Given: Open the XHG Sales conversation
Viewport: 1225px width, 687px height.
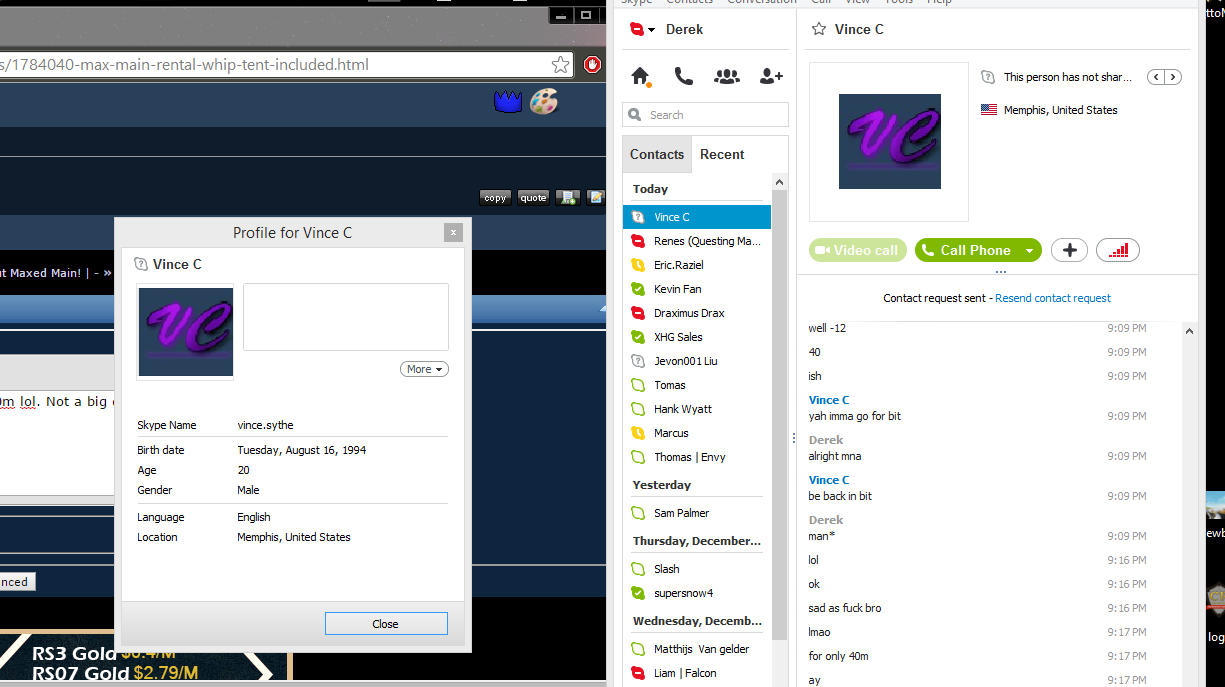Looking at the screenshot, I should coord(697,337).
